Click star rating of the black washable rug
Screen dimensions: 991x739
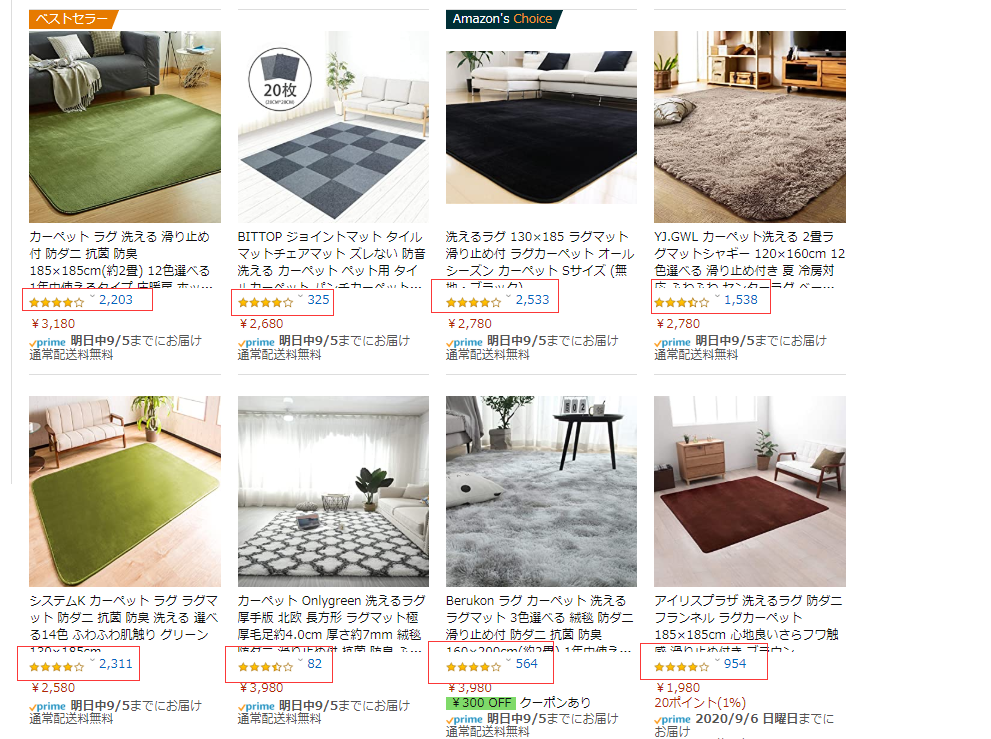[x=473, y=302]
